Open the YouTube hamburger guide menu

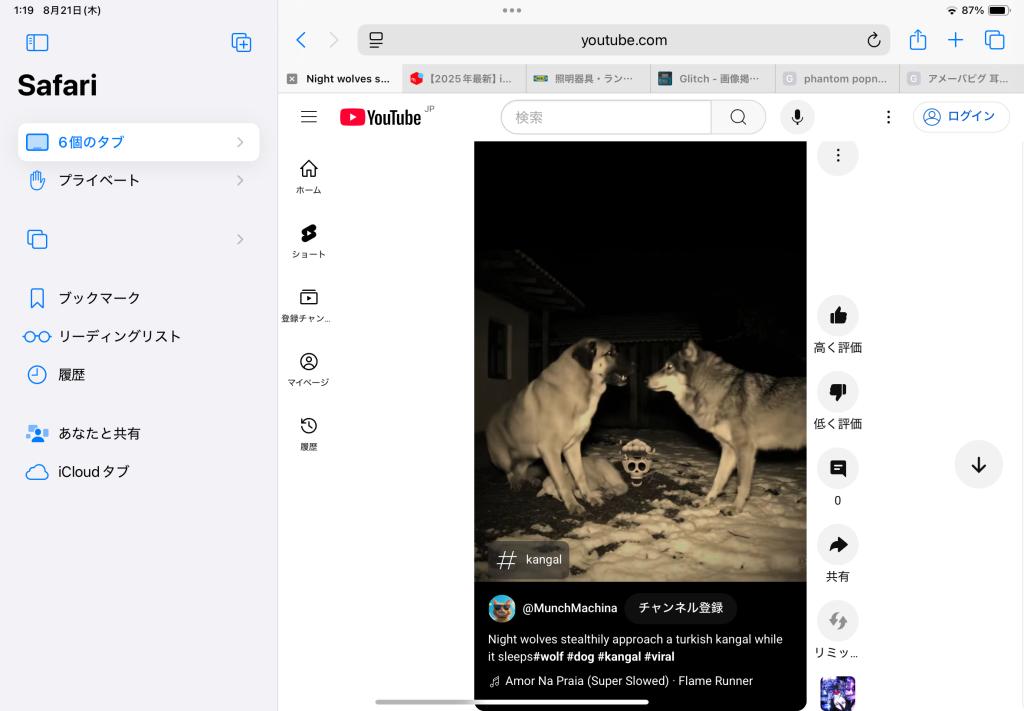click(309, 117)
